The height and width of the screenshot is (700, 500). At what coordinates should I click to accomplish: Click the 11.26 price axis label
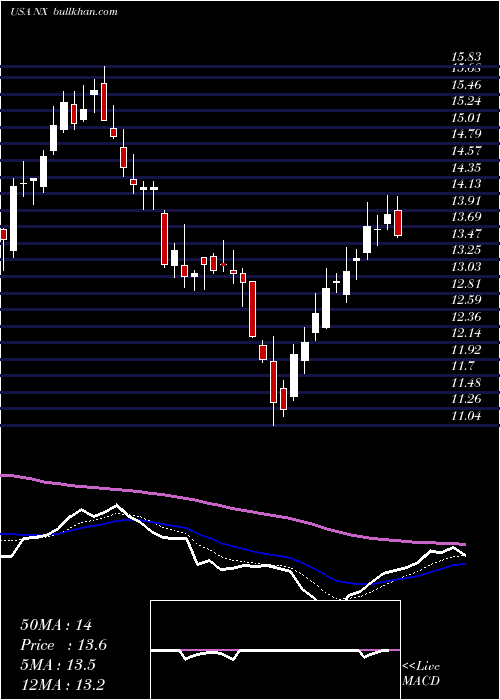(x=466, y=400)
